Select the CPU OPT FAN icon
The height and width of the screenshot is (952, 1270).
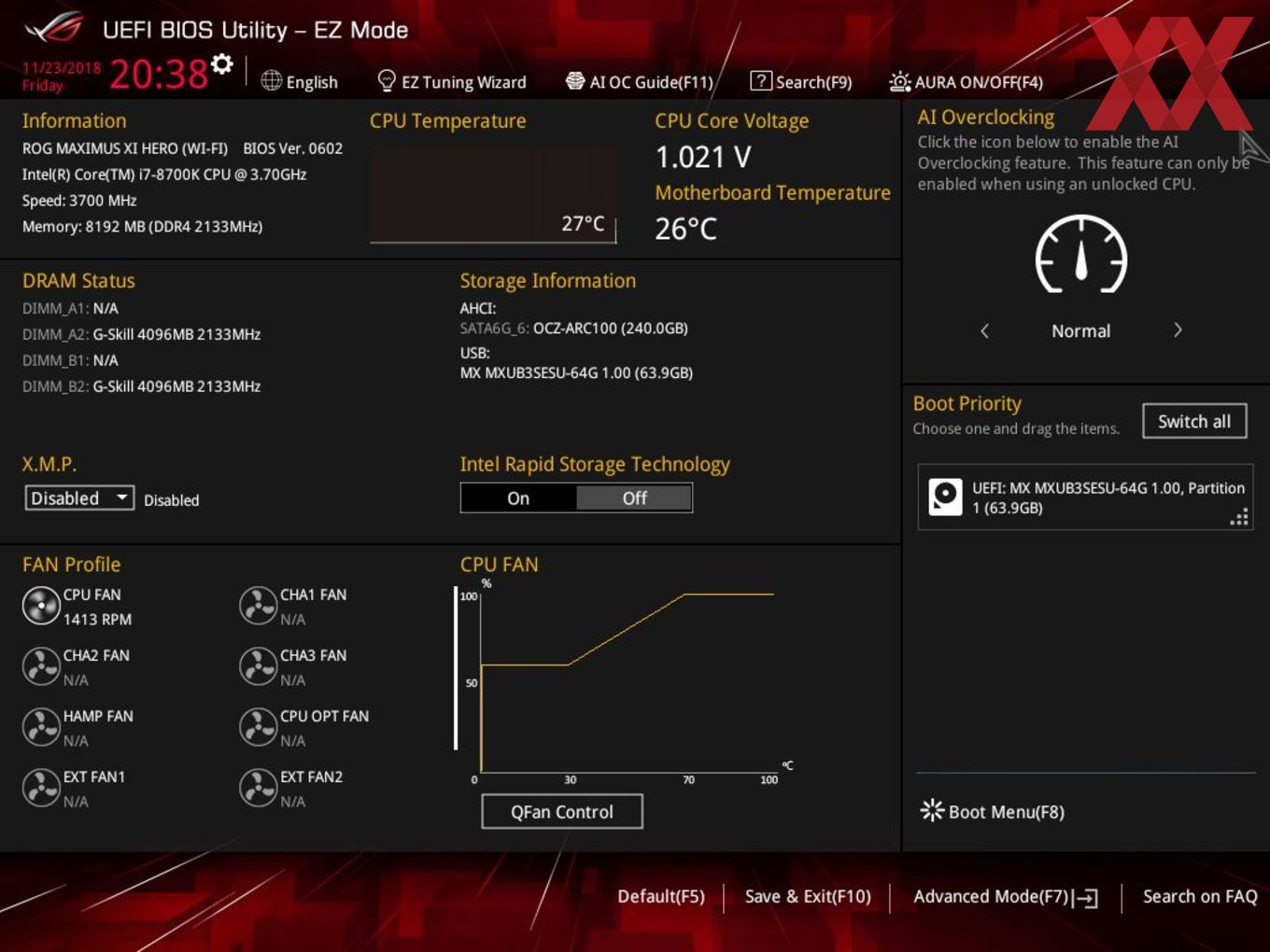(258, 727)
